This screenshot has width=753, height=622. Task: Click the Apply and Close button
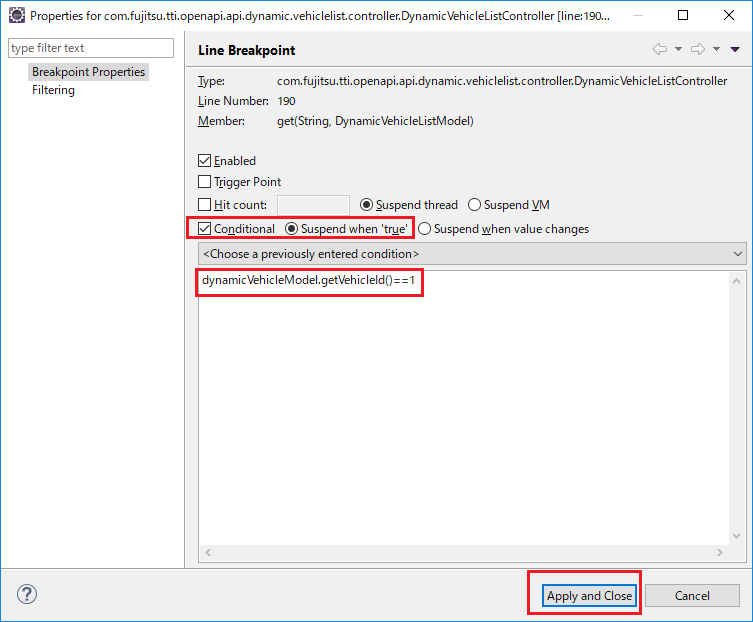point(589,596)
